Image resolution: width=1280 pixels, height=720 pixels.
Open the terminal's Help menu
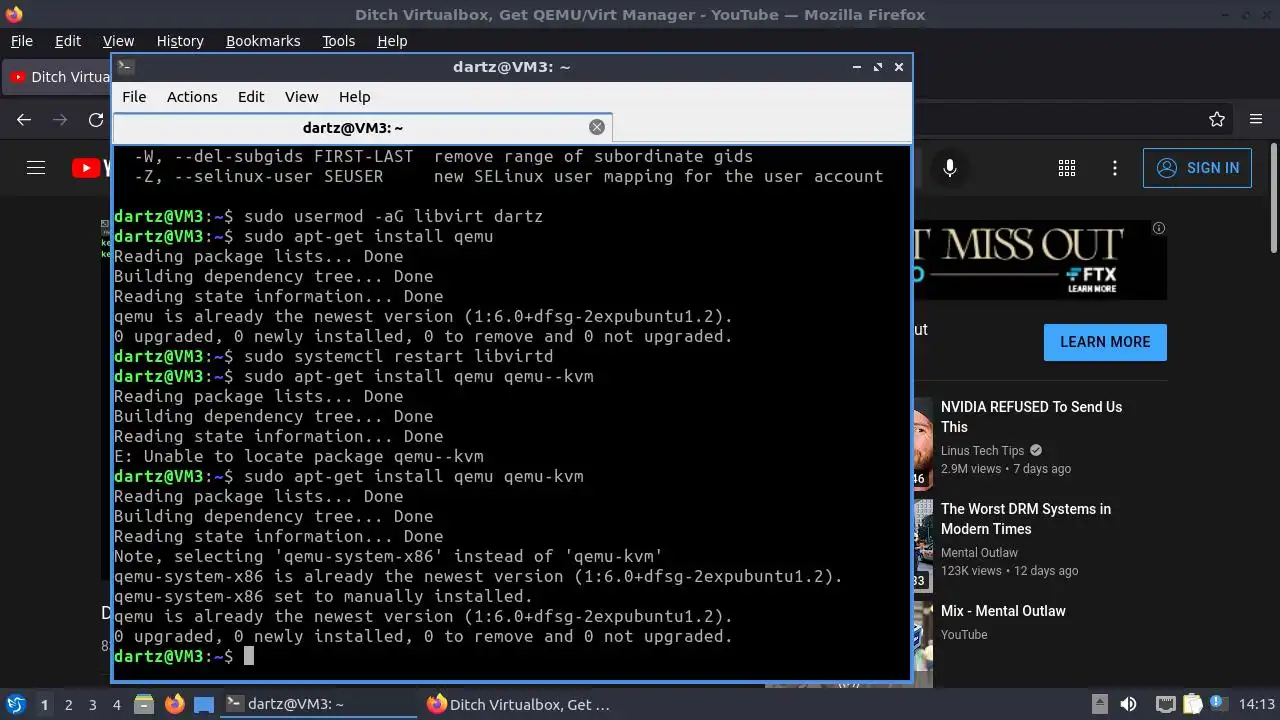(354, 97)
